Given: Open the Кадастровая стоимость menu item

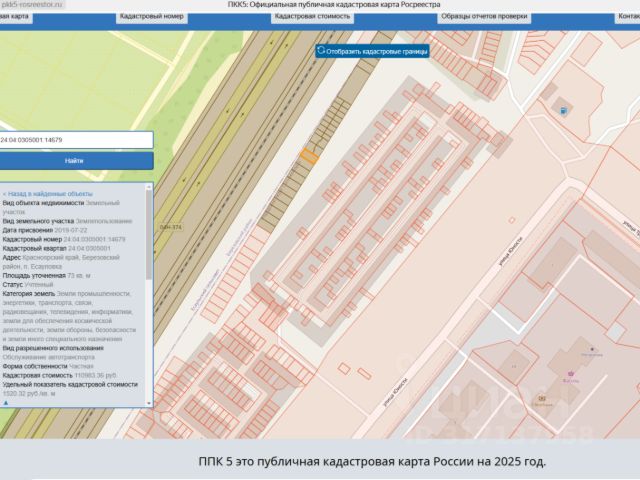Looking at the screenshot, I should [x=312, y=16].
